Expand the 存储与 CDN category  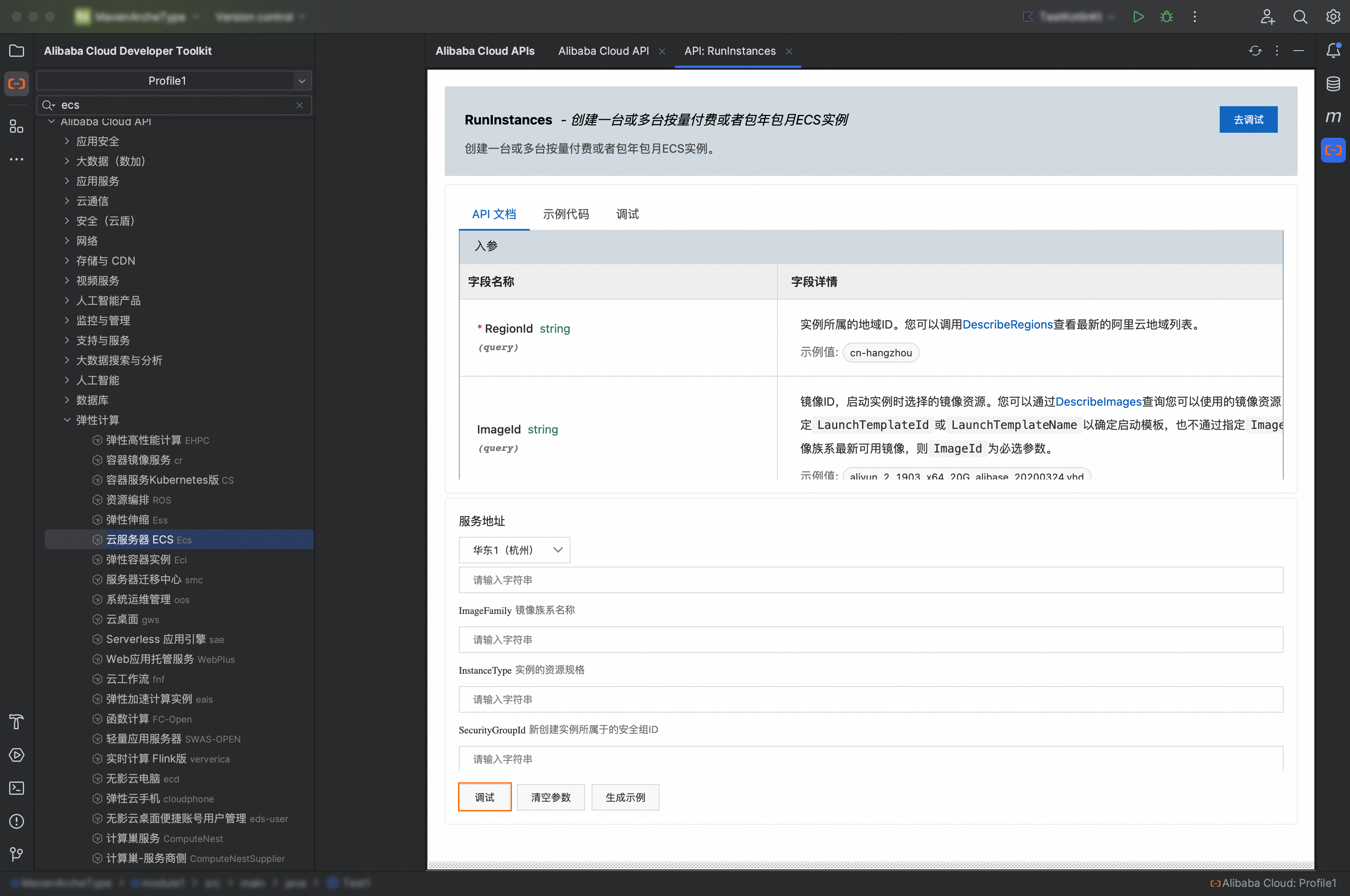[67, 261]
